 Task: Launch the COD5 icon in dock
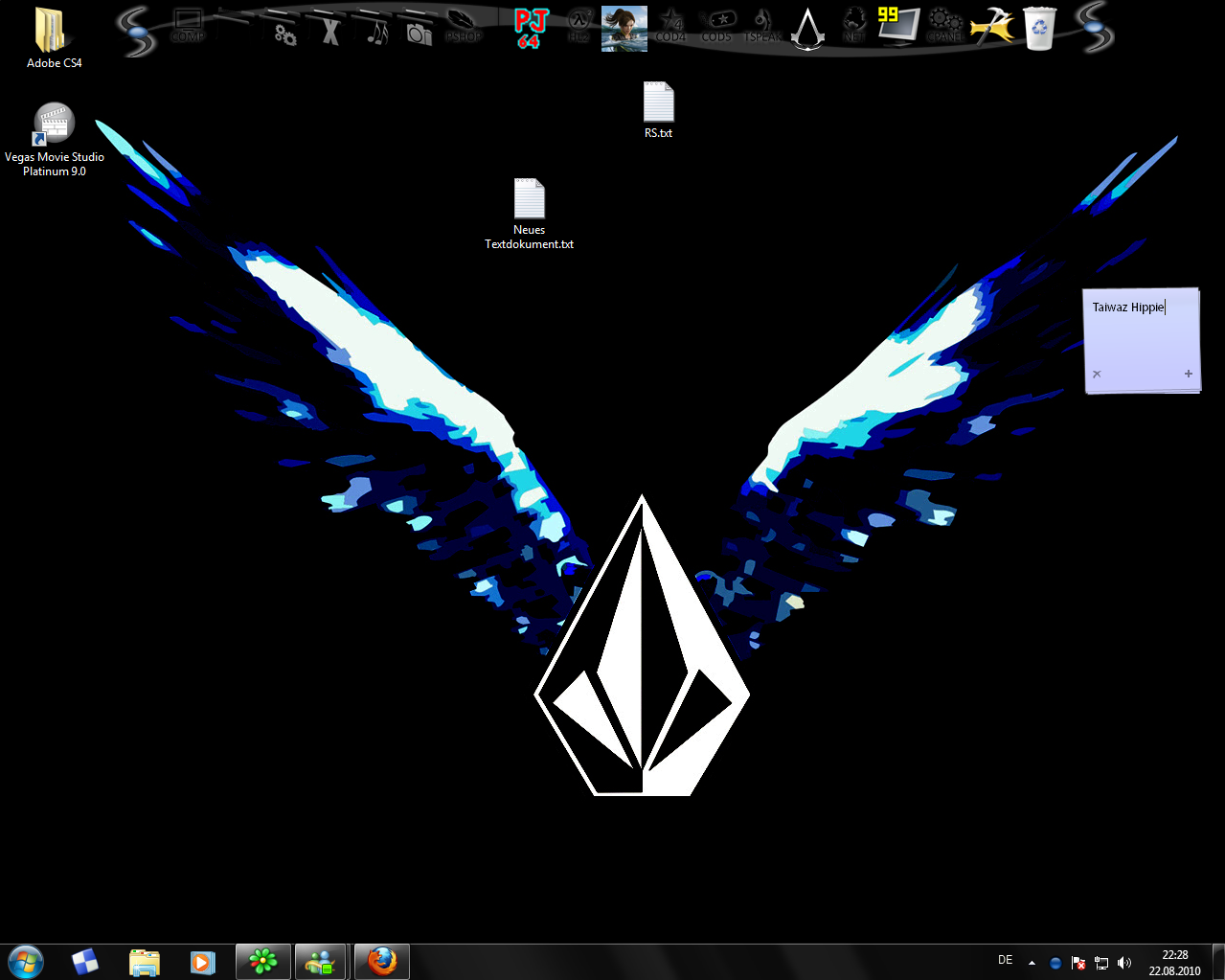click(x=716, y=27)
